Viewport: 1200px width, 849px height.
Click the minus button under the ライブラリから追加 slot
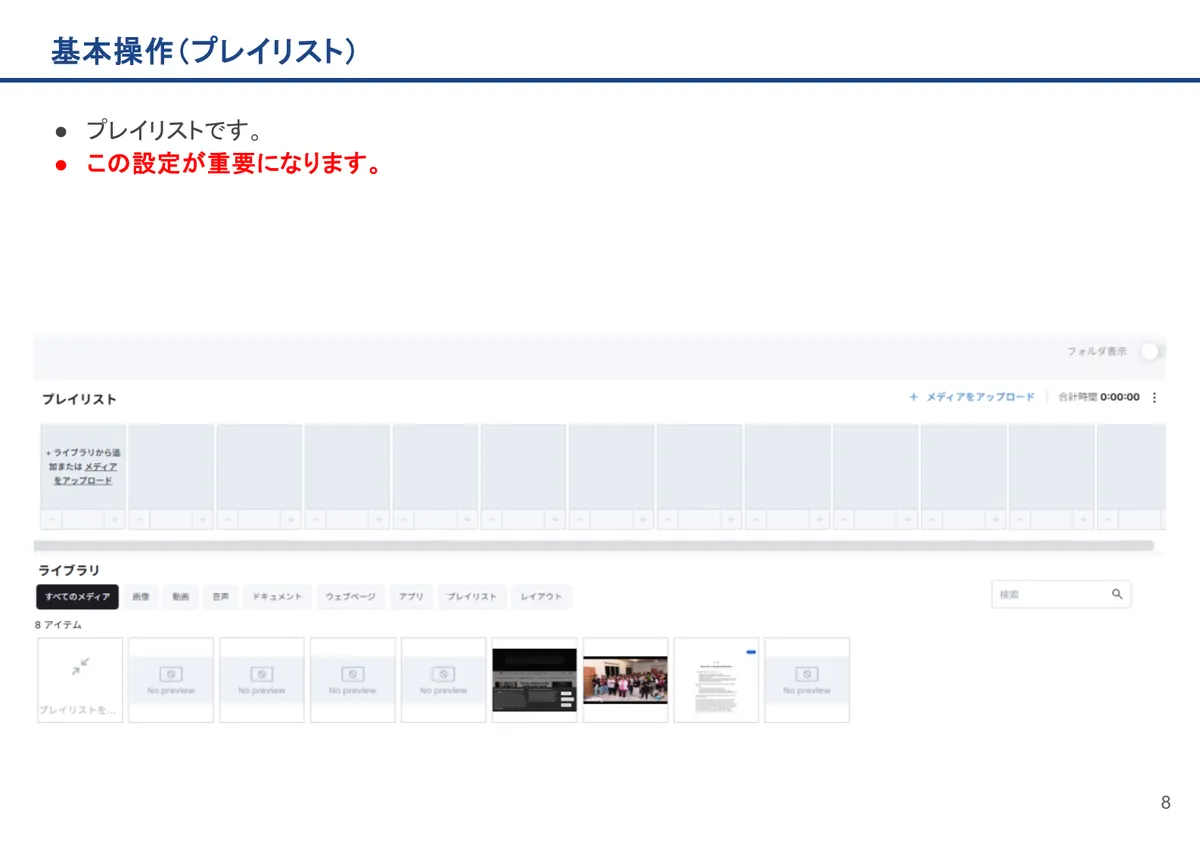point(50,519)
